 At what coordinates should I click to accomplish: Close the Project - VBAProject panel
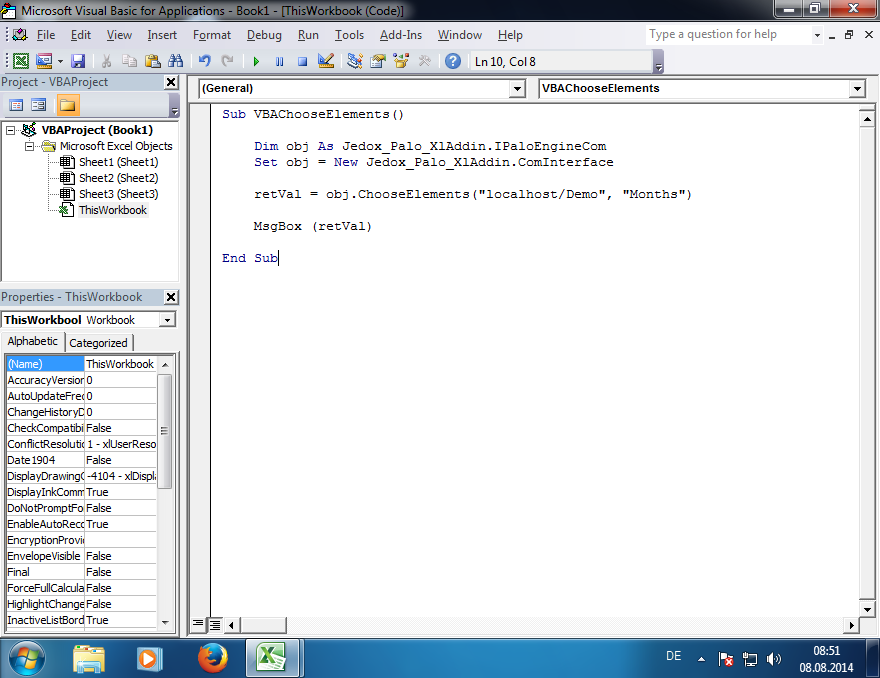click(171, 83)
